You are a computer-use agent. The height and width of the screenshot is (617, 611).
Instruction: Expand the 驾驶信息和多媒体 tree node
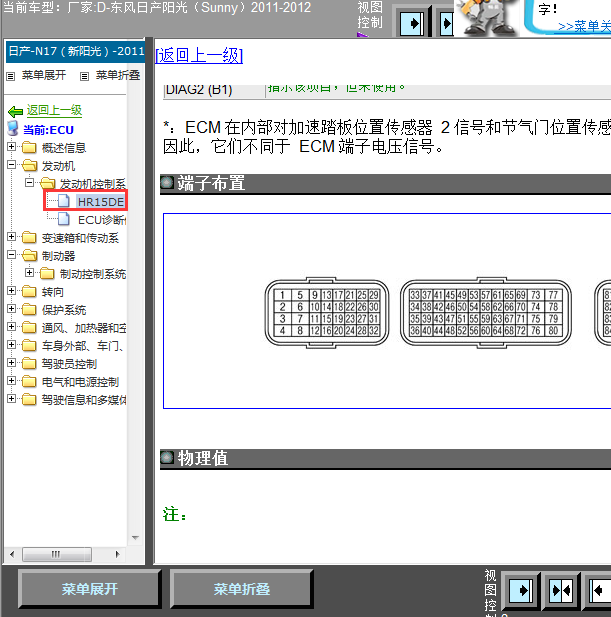coord(11,398)
